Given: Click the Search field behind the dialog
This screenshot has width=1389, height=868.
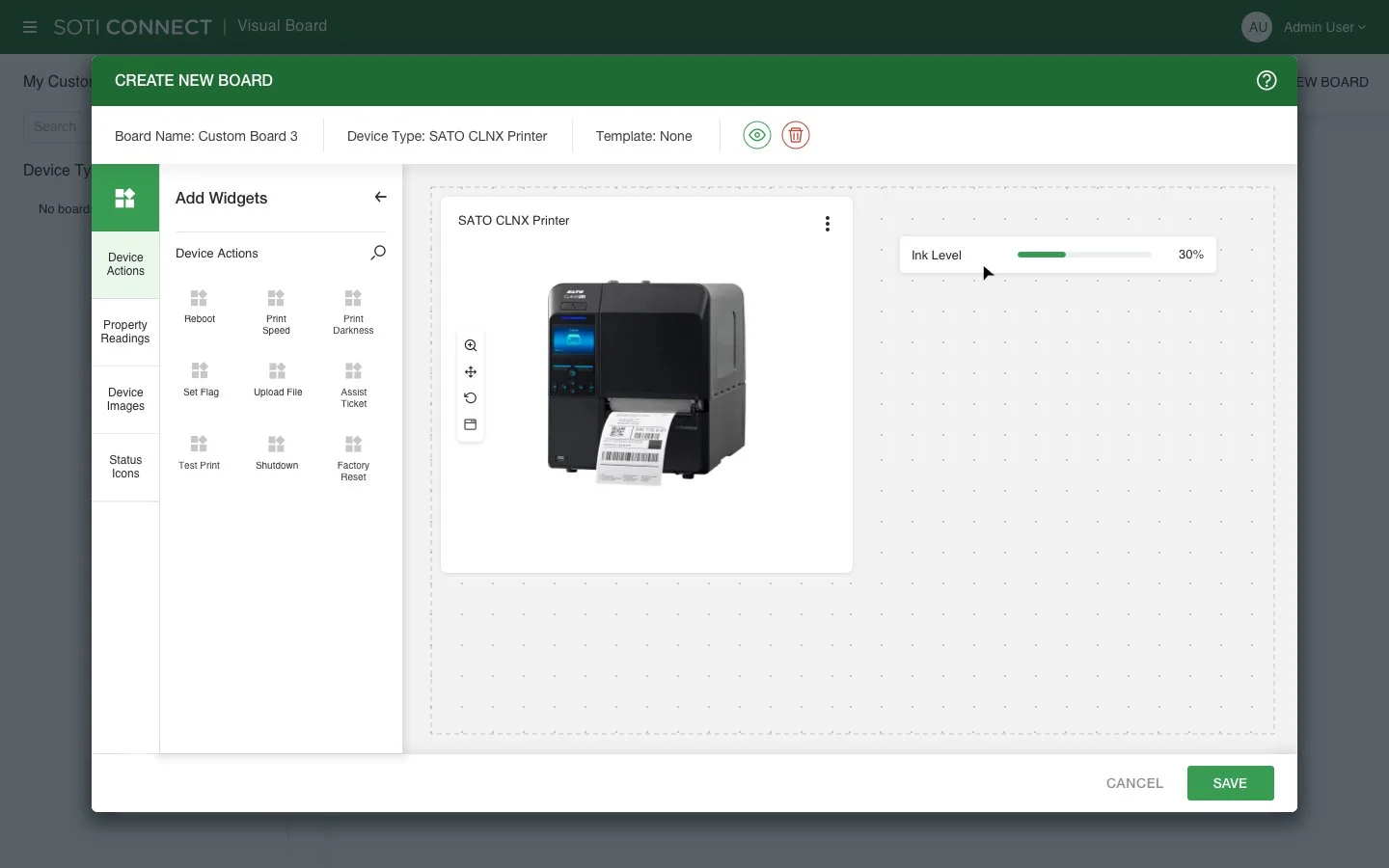Looking at the screenshot, I should point(58,126).
